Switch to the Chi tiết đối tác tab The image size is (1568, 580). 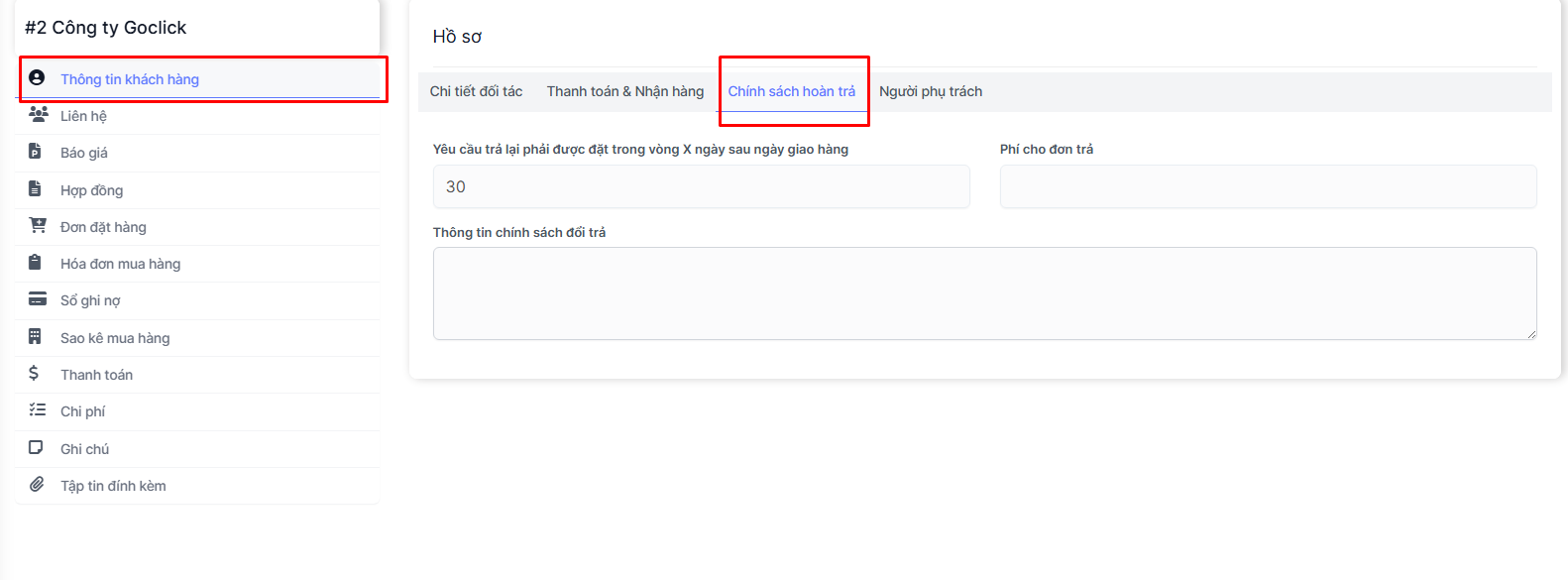476,91
